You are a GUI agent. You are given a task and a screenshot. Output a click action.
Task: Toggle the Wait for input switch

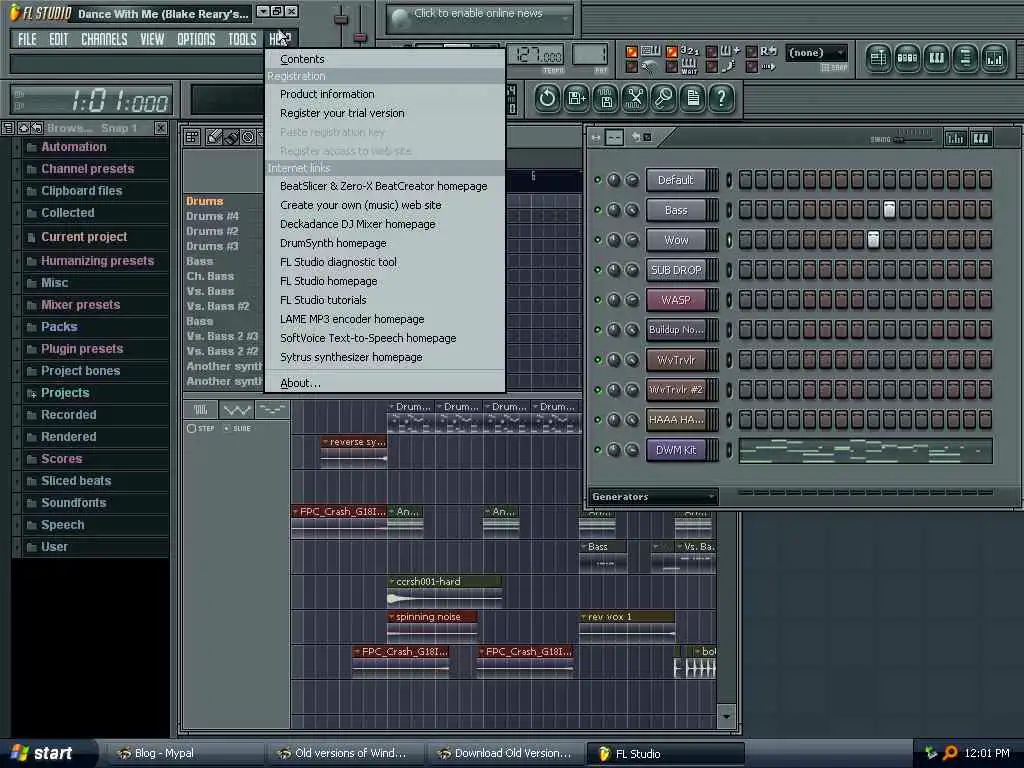[x=672, y=66]
